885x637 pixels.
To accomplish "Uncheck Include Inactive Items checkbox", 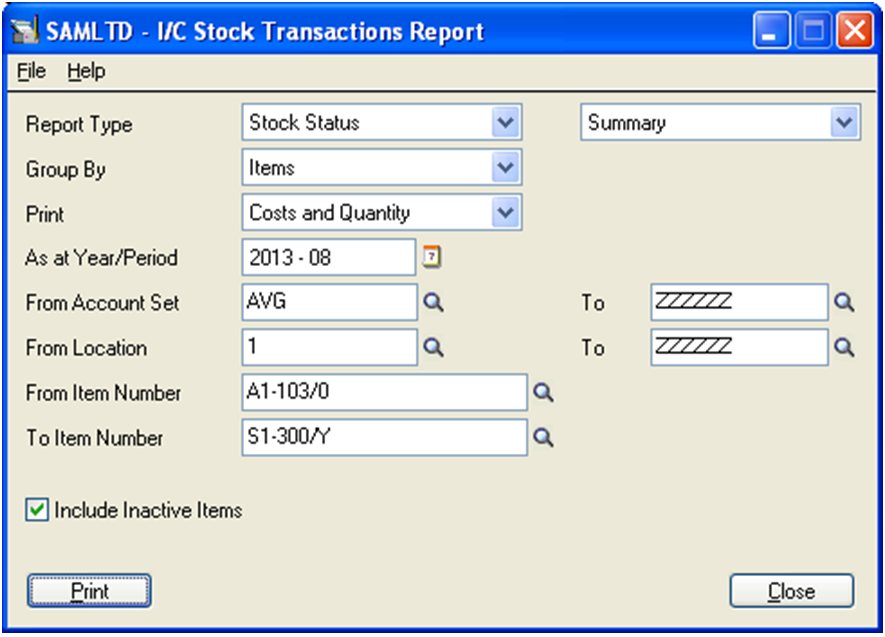I will click(x=37, y=510).
